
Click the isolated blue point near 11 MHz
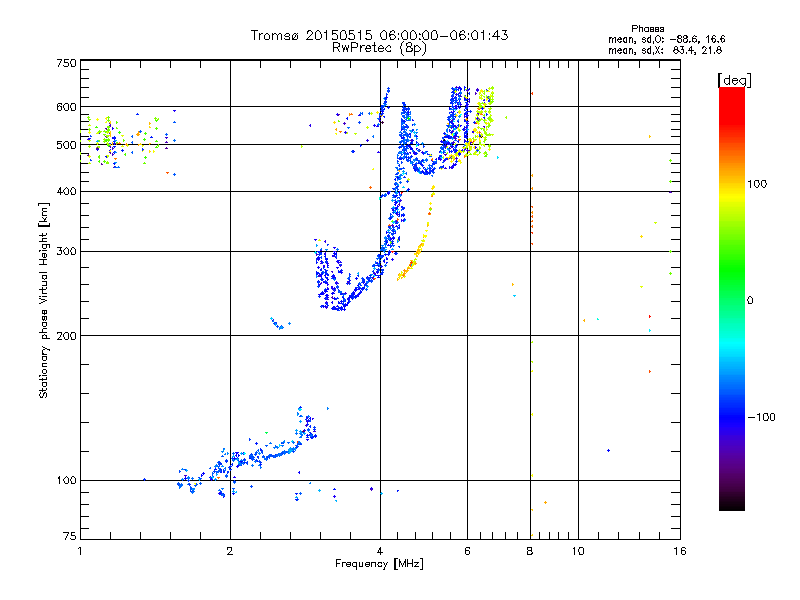pos(608,451)
